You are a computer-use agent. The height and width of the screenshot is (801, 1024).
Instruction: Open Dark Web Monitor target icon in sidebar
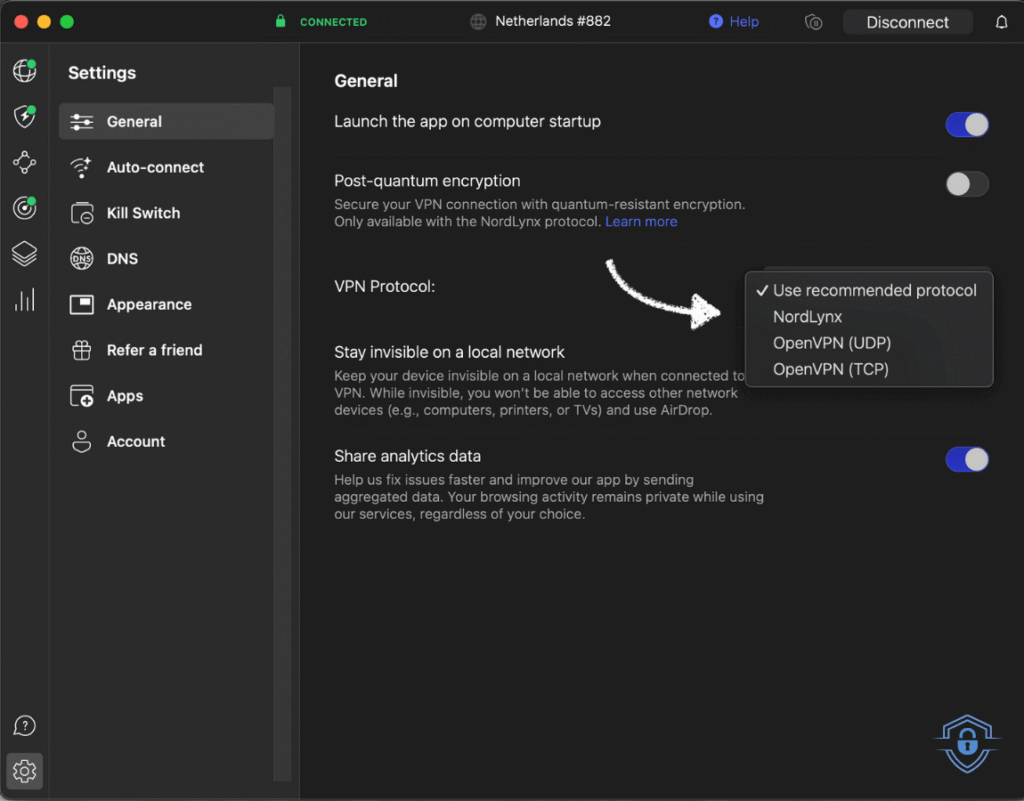click(x=25, y=208)
